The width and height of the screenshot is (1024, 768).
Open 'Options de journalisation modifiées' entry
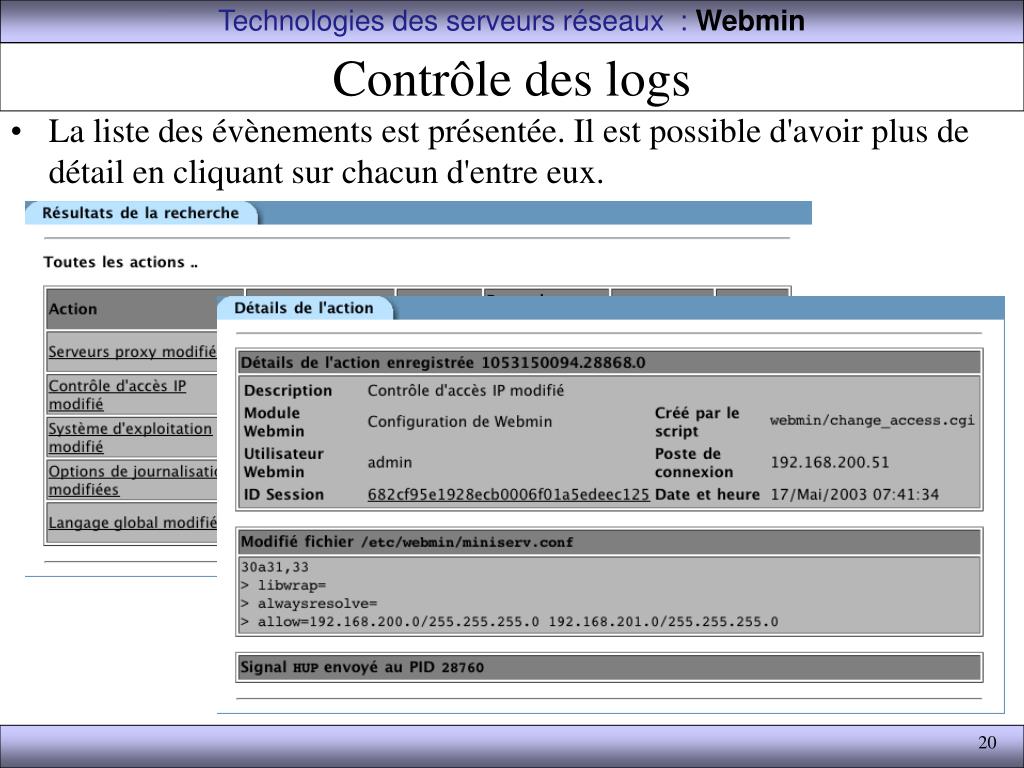(x=133, y=480)
